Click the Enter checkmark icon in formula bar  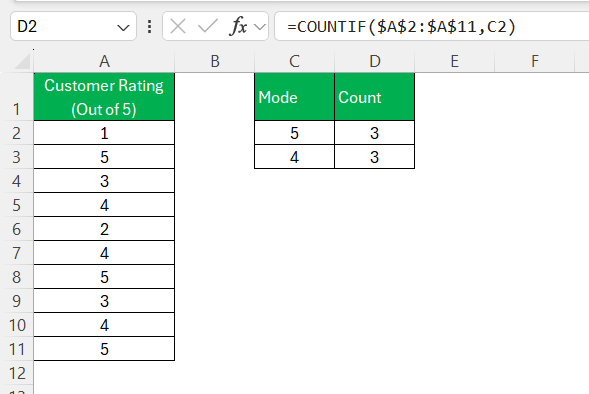[x=207, y=27]
